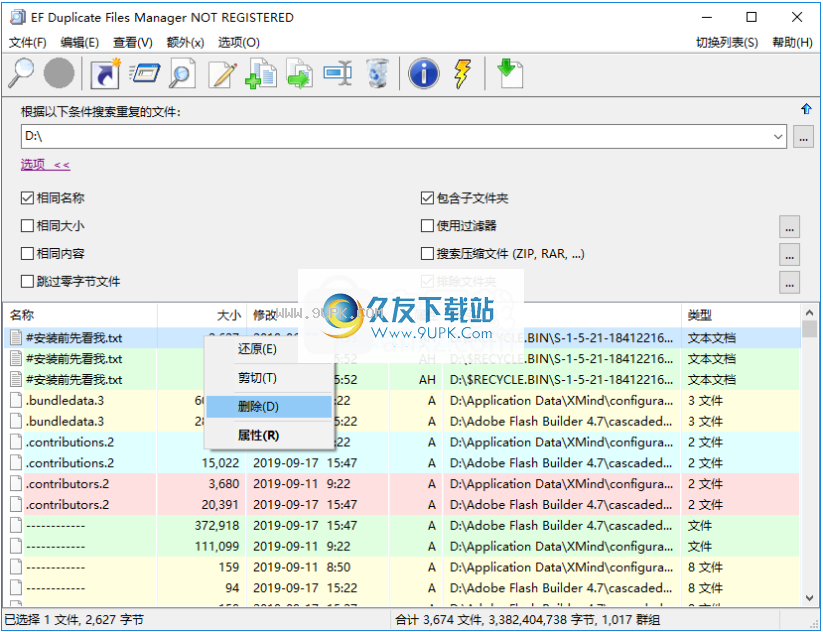Click the 类型 column header
Image resolution: width=823 pixels, height=632 pixels.
(741, 315)
